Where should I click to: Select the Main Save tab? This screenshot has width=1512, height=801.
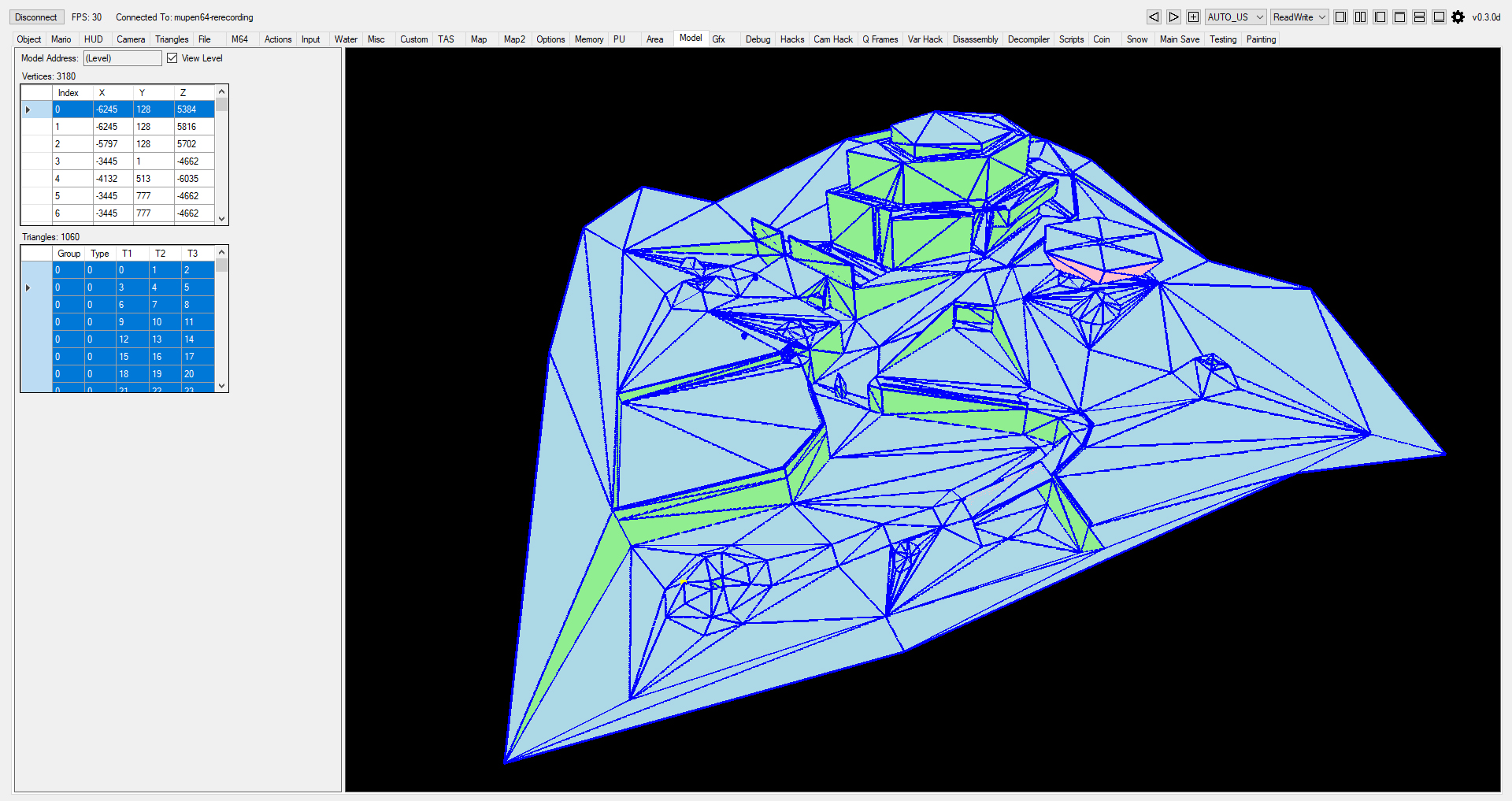pyautogui.click(x=1180, y=39)
